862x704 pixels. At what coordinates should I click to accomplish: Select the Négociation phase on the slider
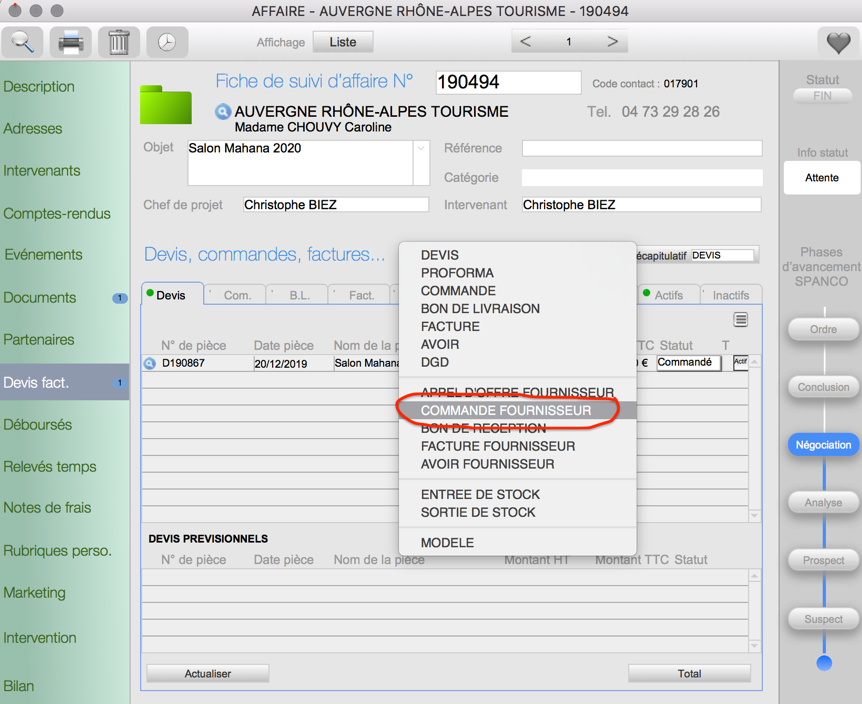pos(823,445)
